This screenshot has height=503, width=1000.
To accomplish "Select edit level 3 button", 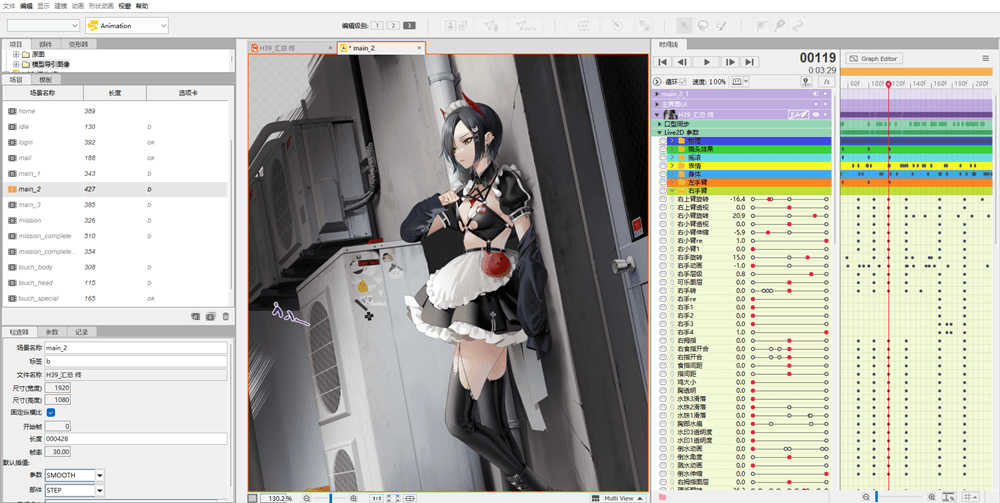I will click(x=409, y=26).
